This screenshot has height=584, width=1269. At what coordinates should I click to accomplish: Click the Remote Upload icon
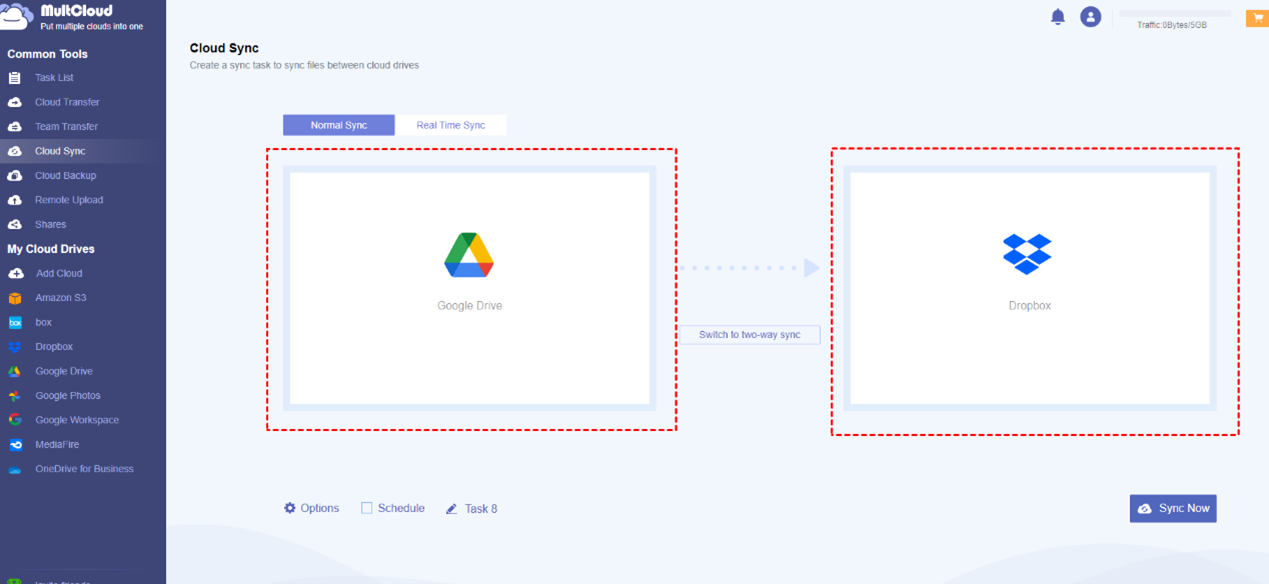(15, 200)
